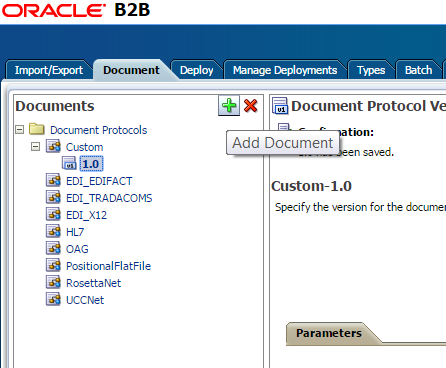
Task: Click the HL7 protocol icon
Action: click(53, 231)
